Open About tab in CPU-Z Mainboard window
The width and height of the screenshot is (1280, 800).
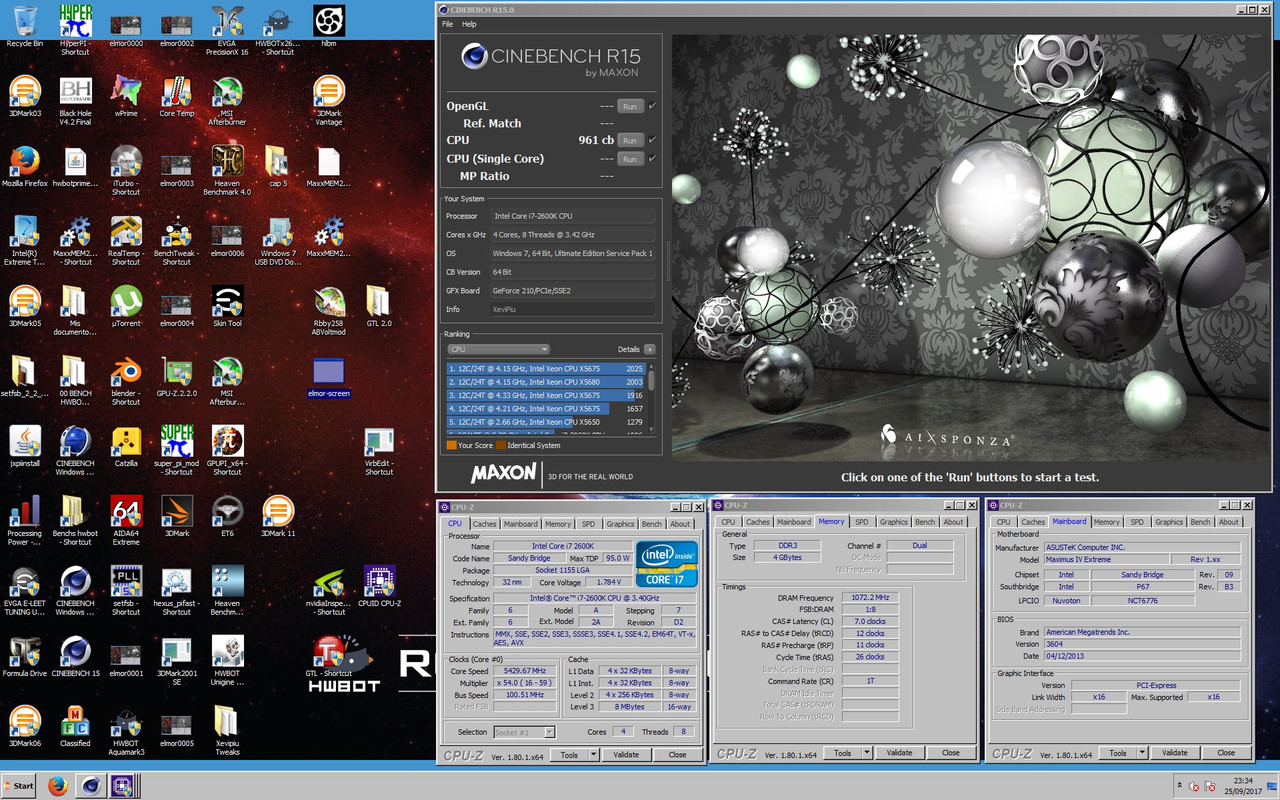[x=1228, y=522]
